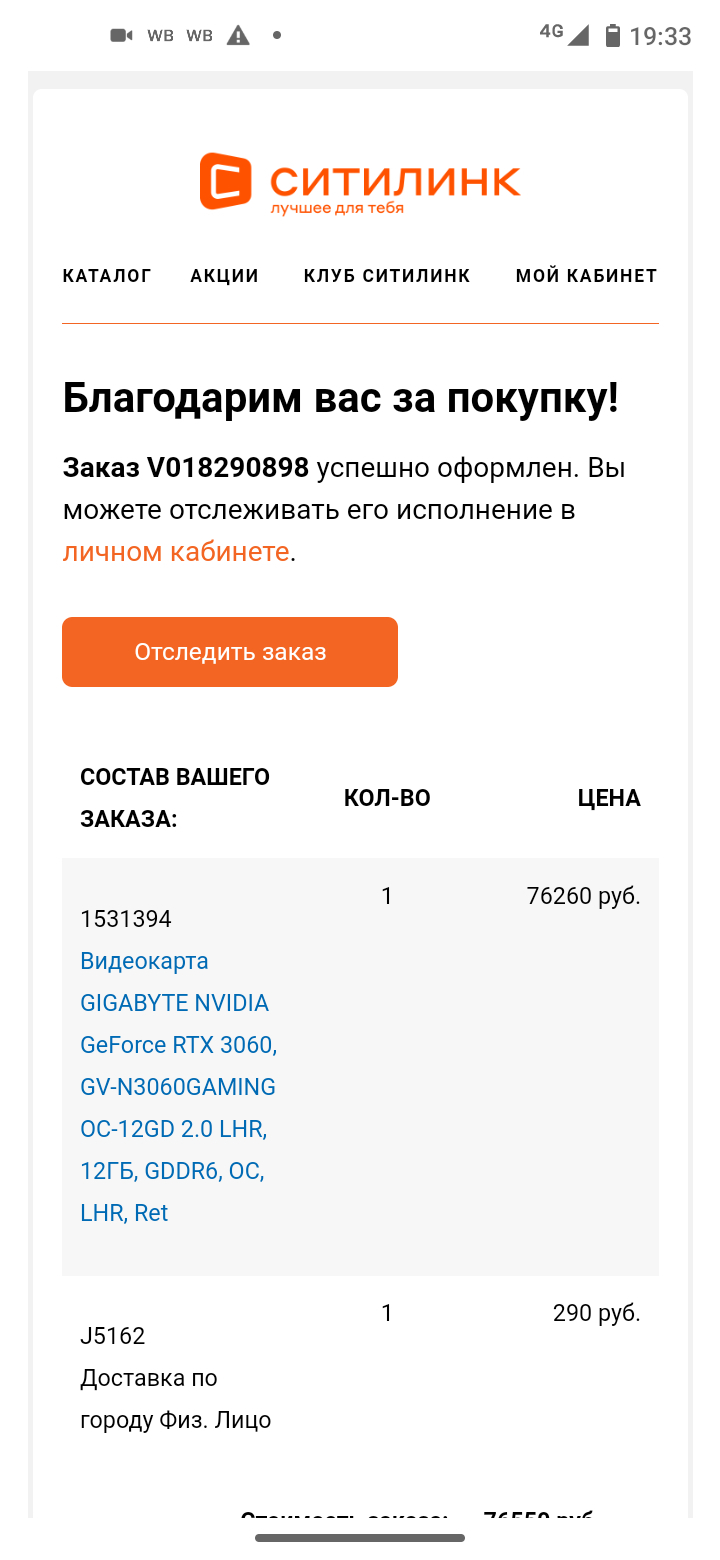The image size is (720, 1560).
Task: Tap the 19:33 clock in status bar
Action: click(660, 37)
